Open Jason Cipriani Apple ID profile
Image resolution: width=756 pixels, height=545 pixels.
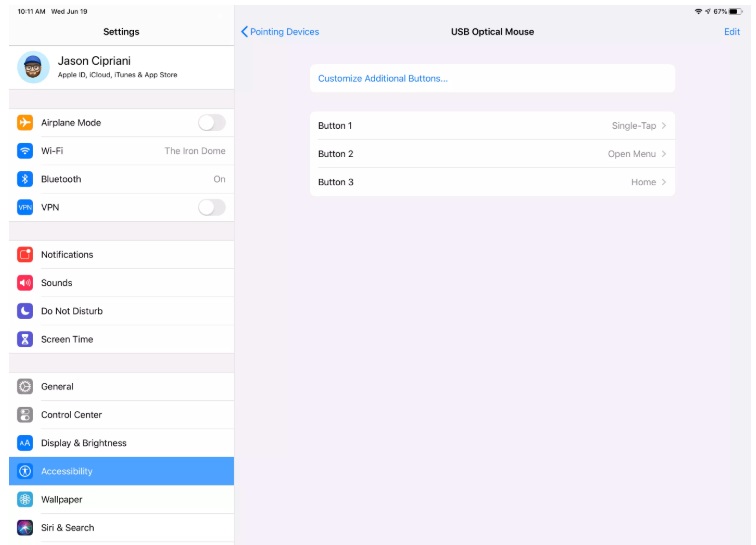coord(122,67)
